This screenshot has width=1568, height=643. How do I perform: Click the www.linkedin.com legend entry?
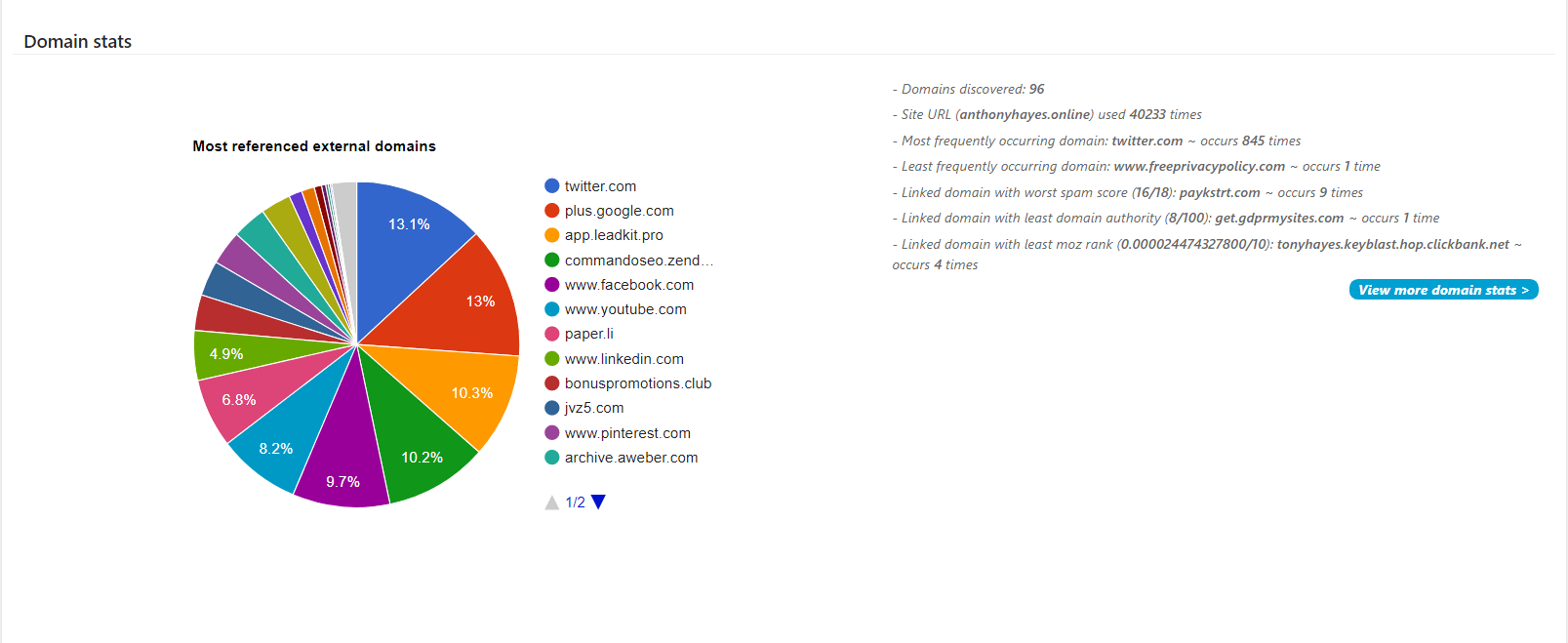click(x=615, y=359)
